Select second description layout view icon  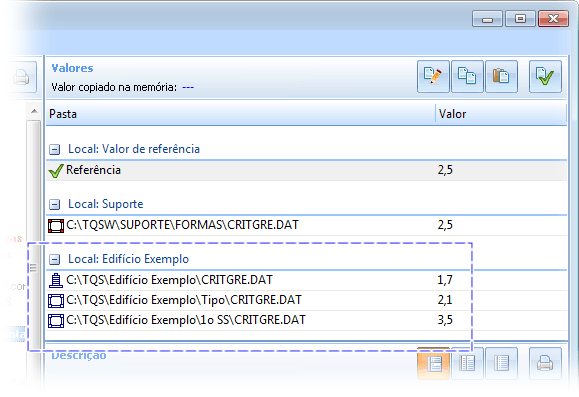(467, 363)
